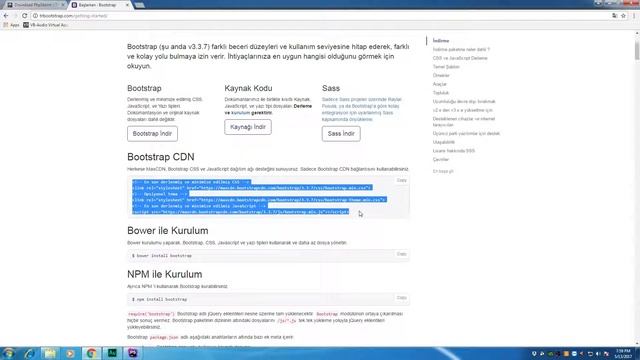Viewport: 640px width, 360px height.
Task: Launch Internet Explorer from the taskbar
Action: coord(29,353)
